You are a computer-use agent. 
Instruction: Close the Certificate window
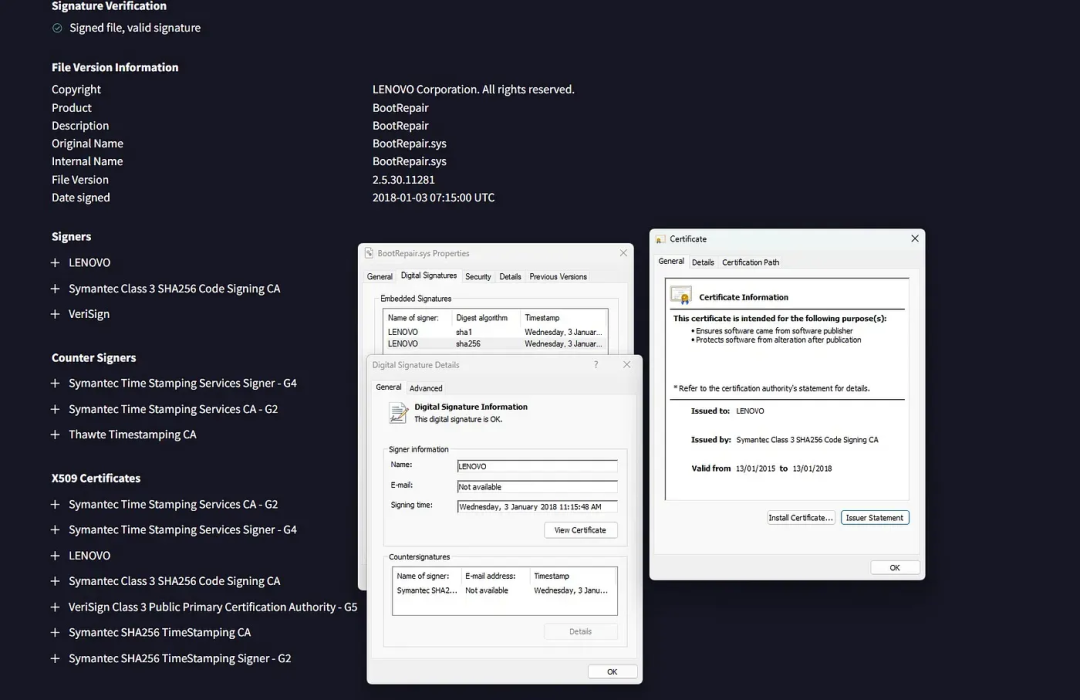click(x=915, y=238)
